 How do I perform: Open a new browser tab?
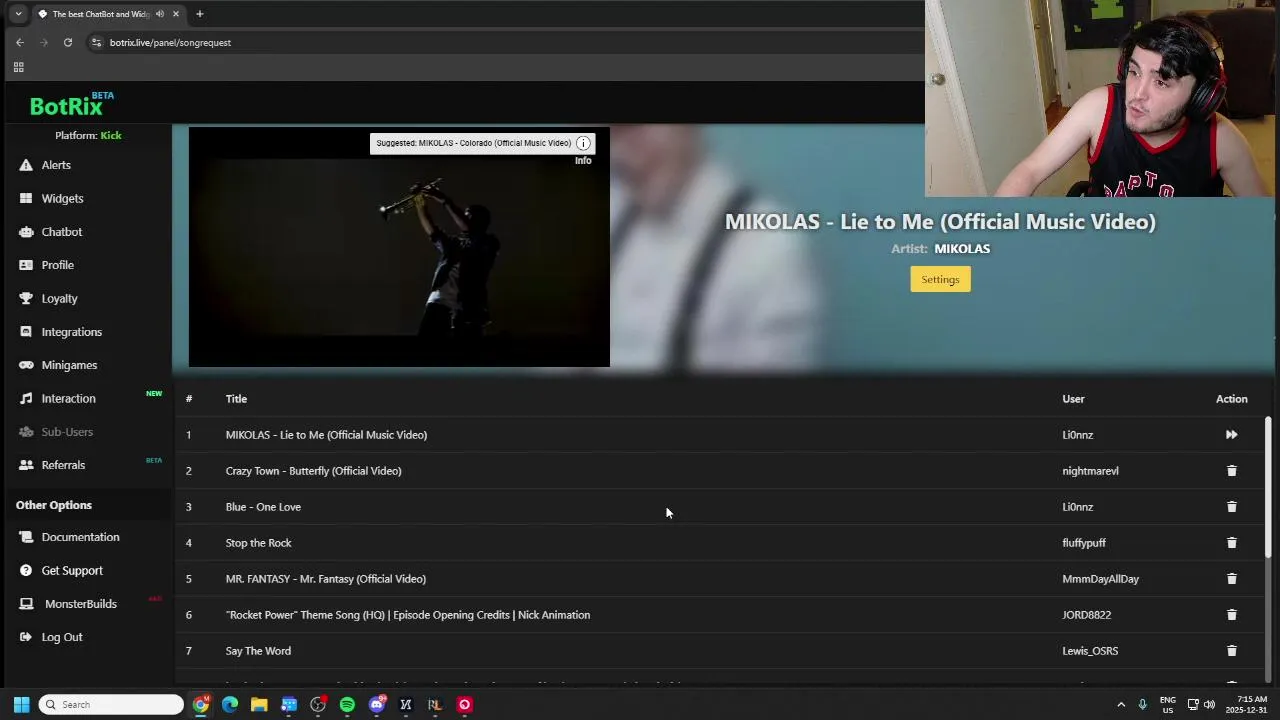pyautogui.click(x=199, y=14)
